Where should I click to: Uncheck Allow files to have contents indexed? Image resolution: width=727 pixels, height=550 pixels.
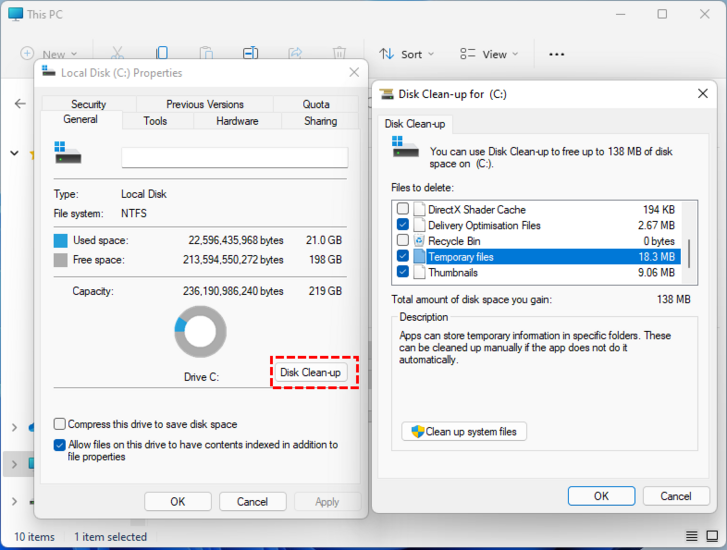(x=60, y=444)
